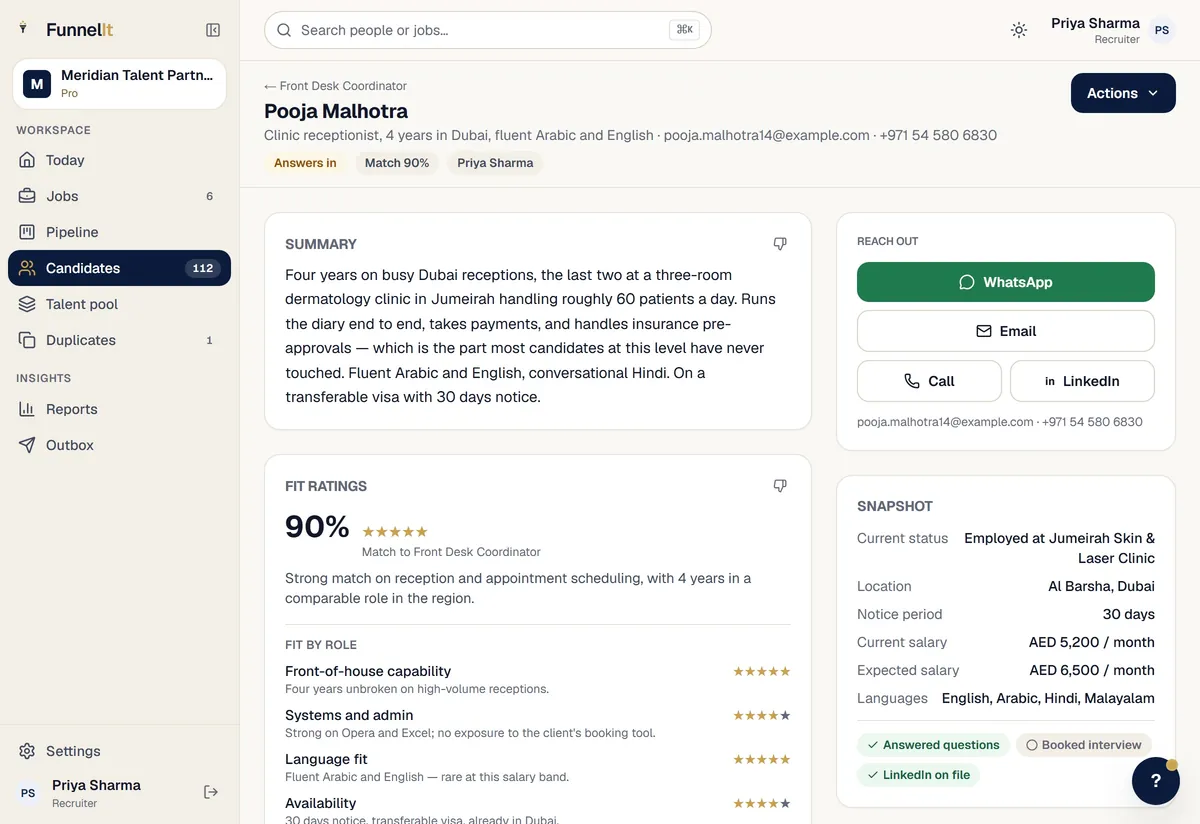Go to Jobs section
This screenshot has height=824, width=1200.
(119, 196)
